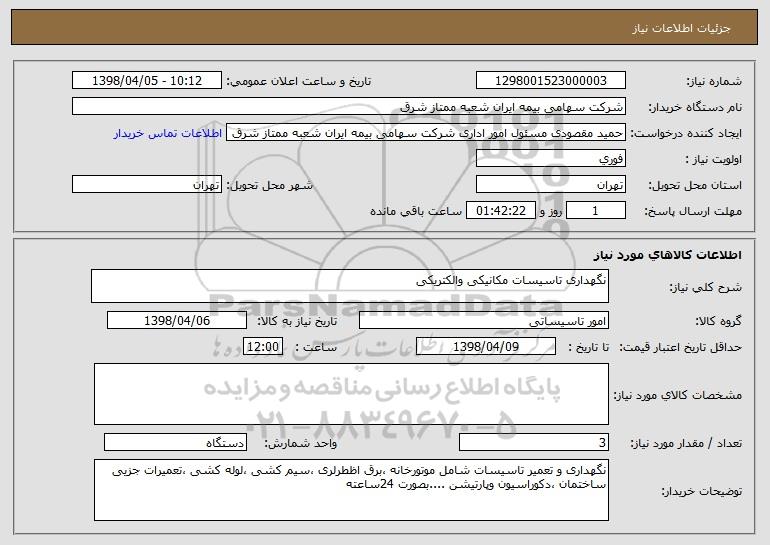
Task: Click the remaining time field 01:42:22
Action: 500,211
